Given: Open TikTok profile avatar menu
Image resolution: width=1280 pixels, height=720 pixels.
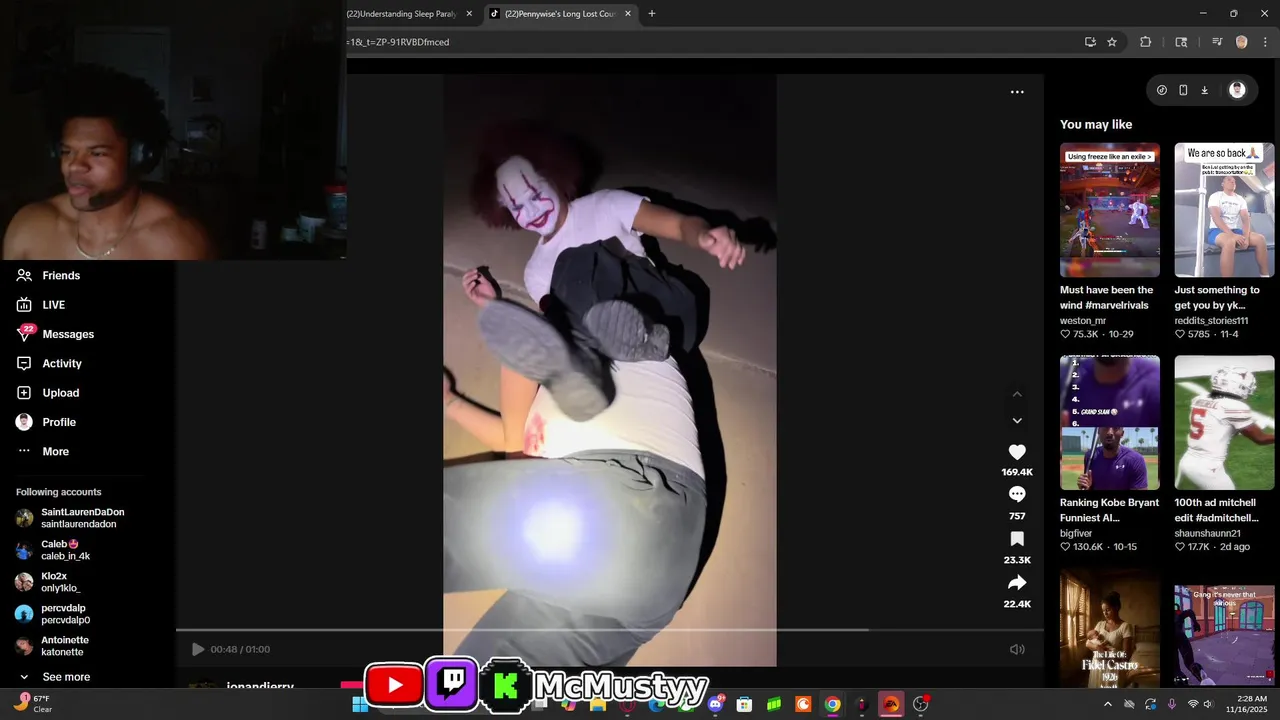Looking at the screenshot, I should pyautogui.click(x=1237, y=90).
